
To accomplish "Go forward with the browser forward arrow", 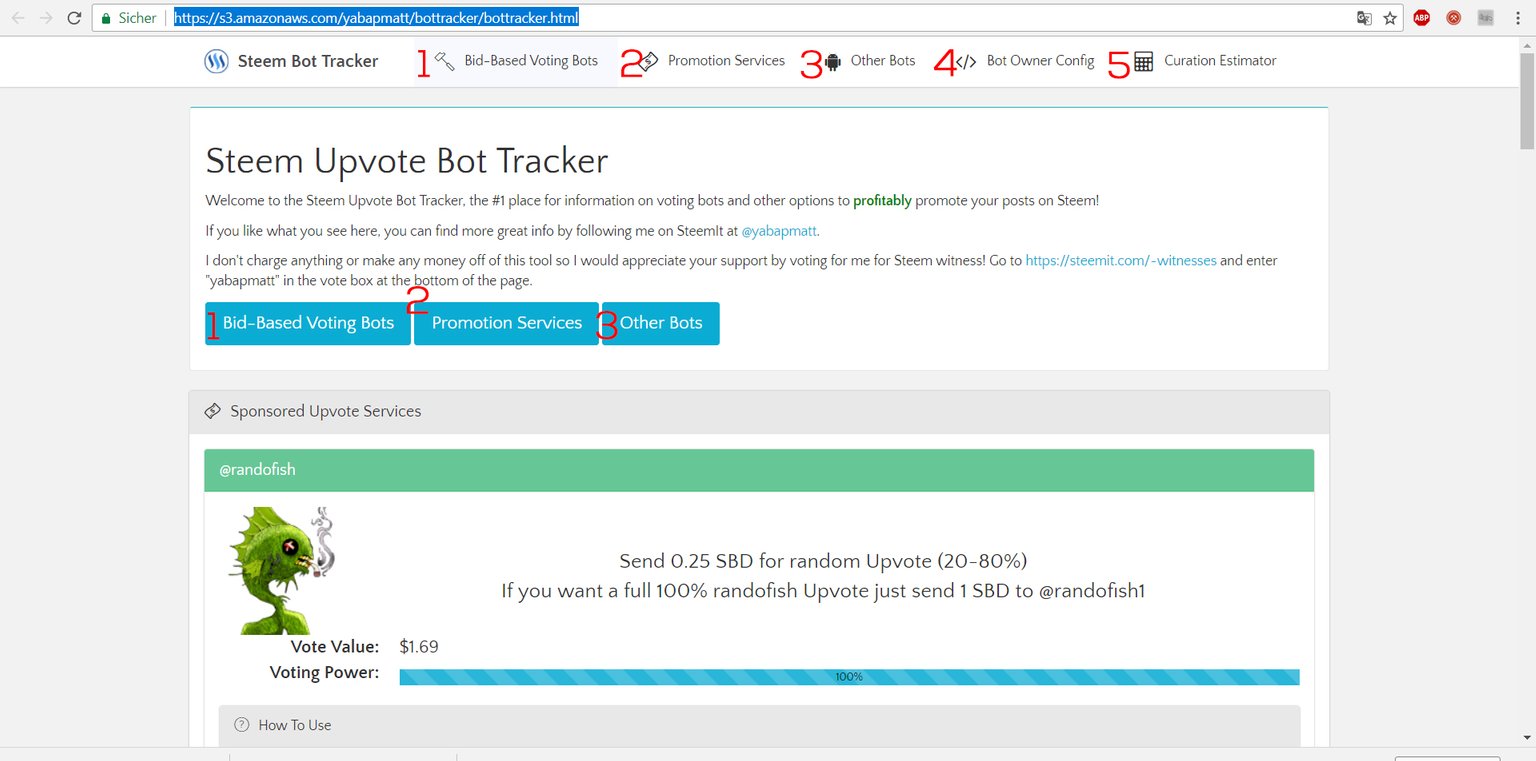I will (45, 18).
